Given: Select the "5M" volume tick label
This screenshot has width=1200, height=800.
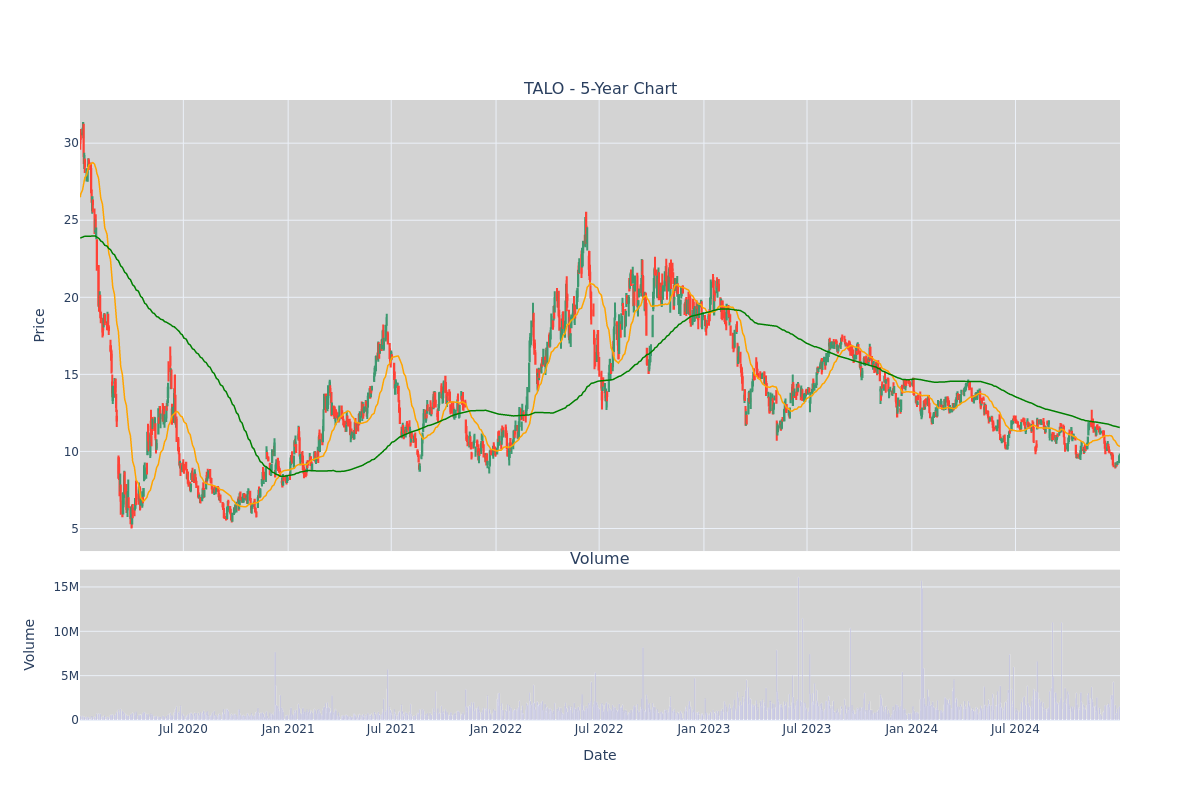Looking at the screenshot, I should tap(70, 675).
